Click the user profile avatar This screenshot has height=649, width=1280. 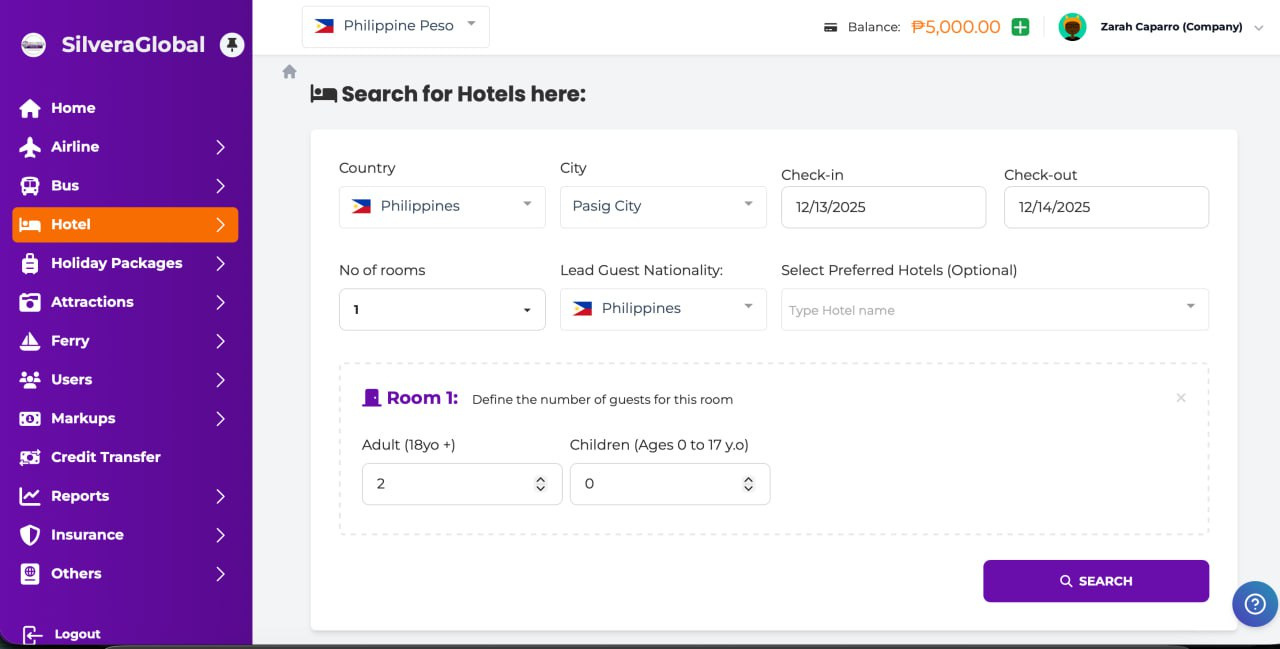(1072, 27)
